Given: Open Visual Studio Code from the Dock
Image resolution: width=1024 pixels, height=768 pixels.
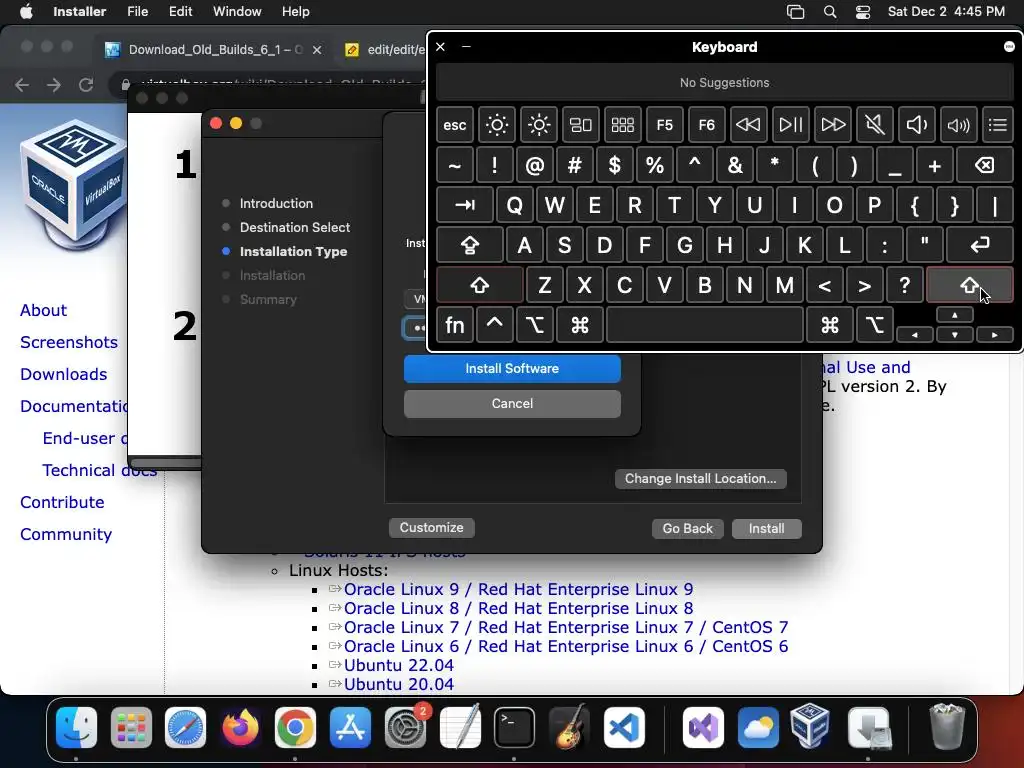Looking at the screenshot, I should pos(624,728).
